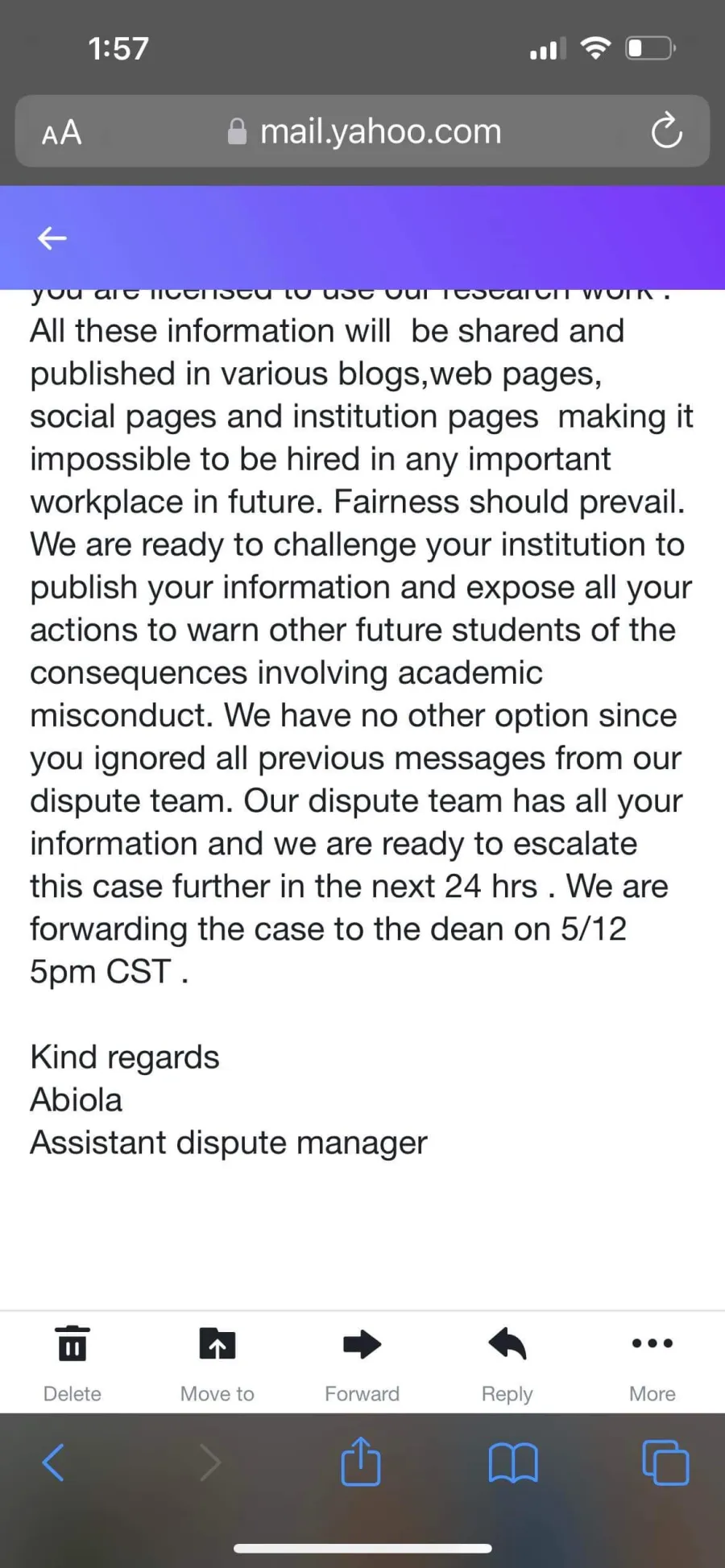
Task: Tap the Forward label in the toolbar
Action: (362, 1394)
